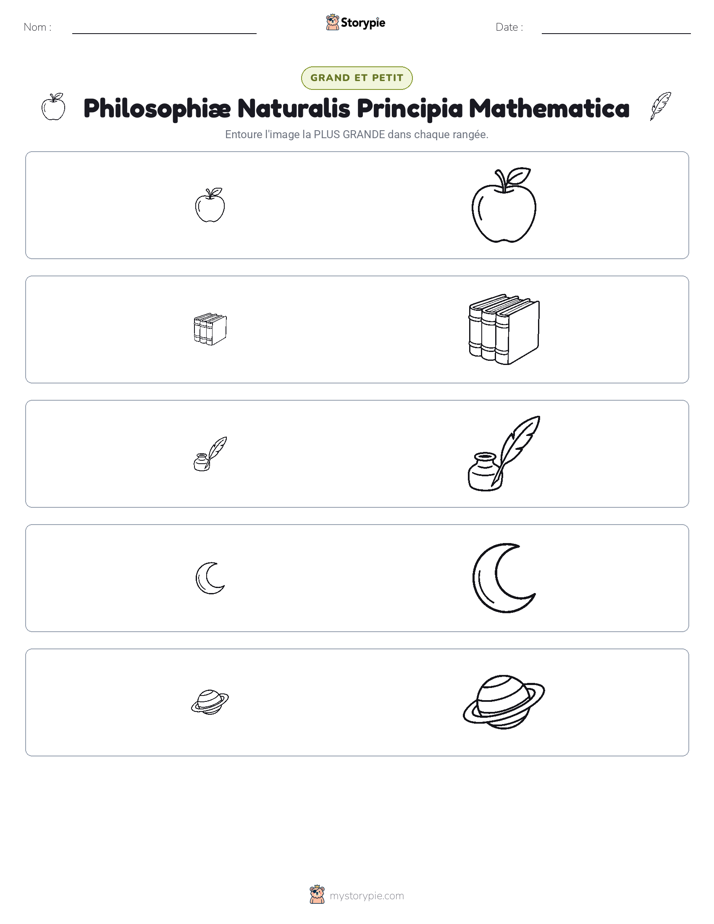Choose the small crescent moon
The image size is (714, 924).
tap(210, 578)
